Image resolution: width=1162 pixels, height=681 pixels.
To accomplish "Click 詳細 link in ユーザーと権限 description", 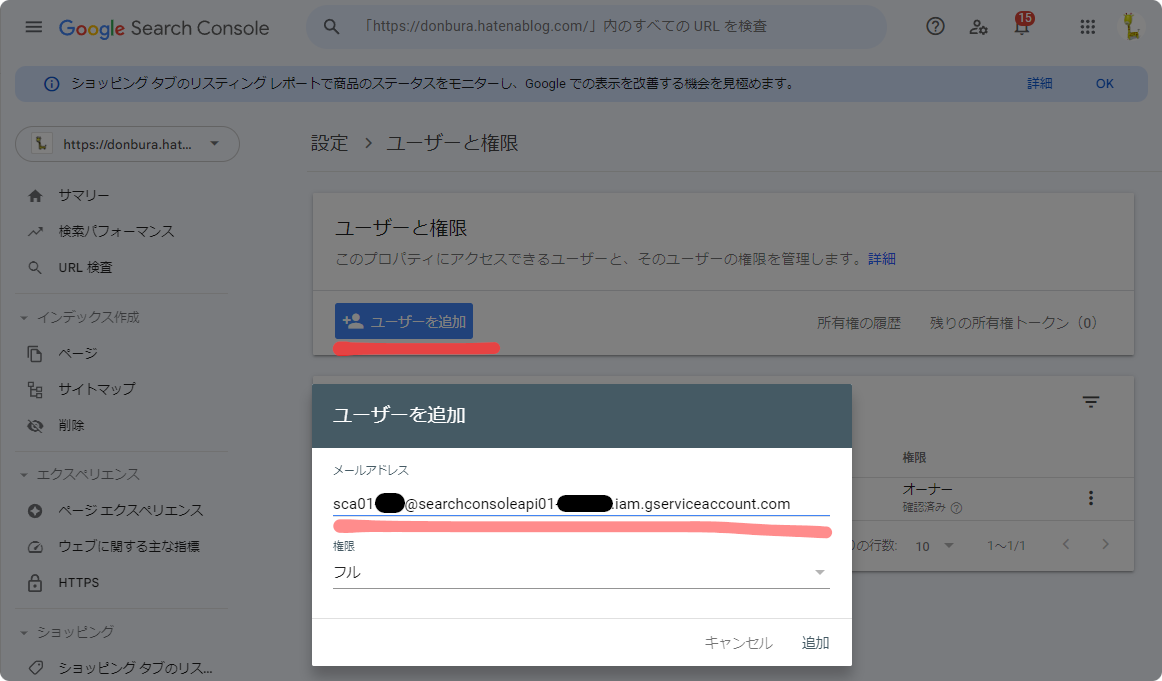I will coord(882,259).
